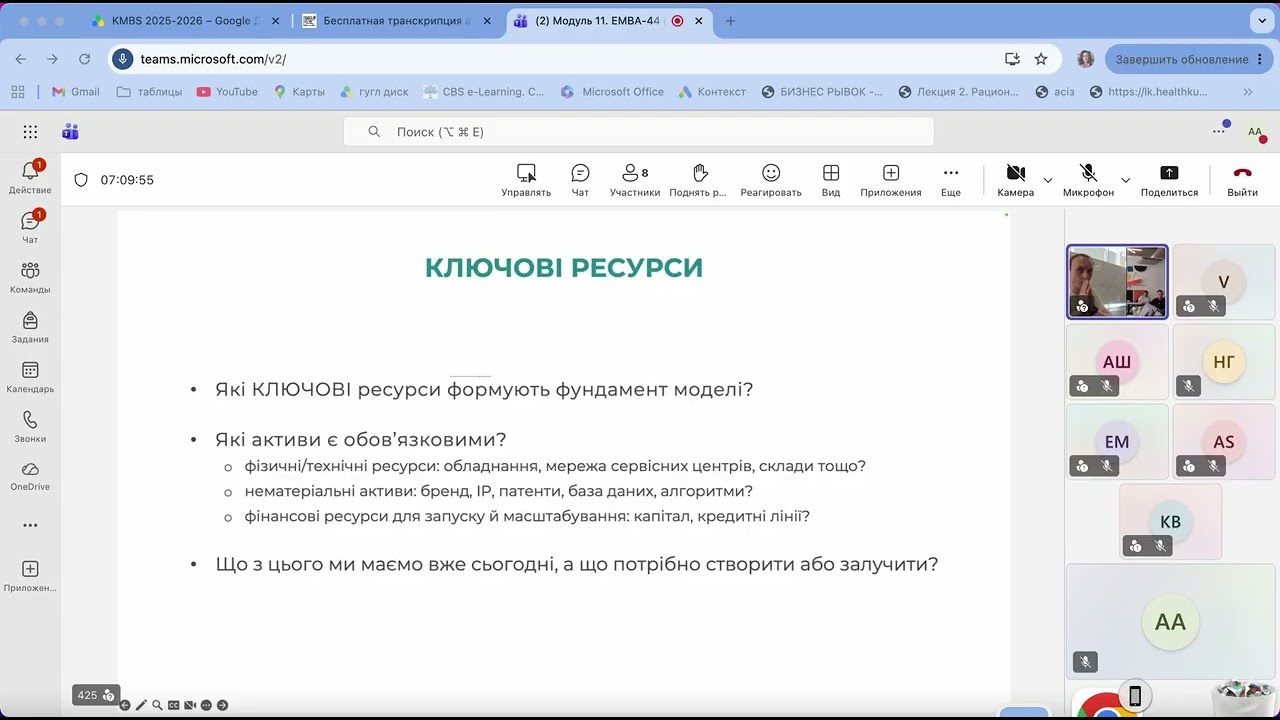Show more apps ellipsis in Teams sidebar
Image resolution: width=1280 pixels, height=720 pixels.
30,525
